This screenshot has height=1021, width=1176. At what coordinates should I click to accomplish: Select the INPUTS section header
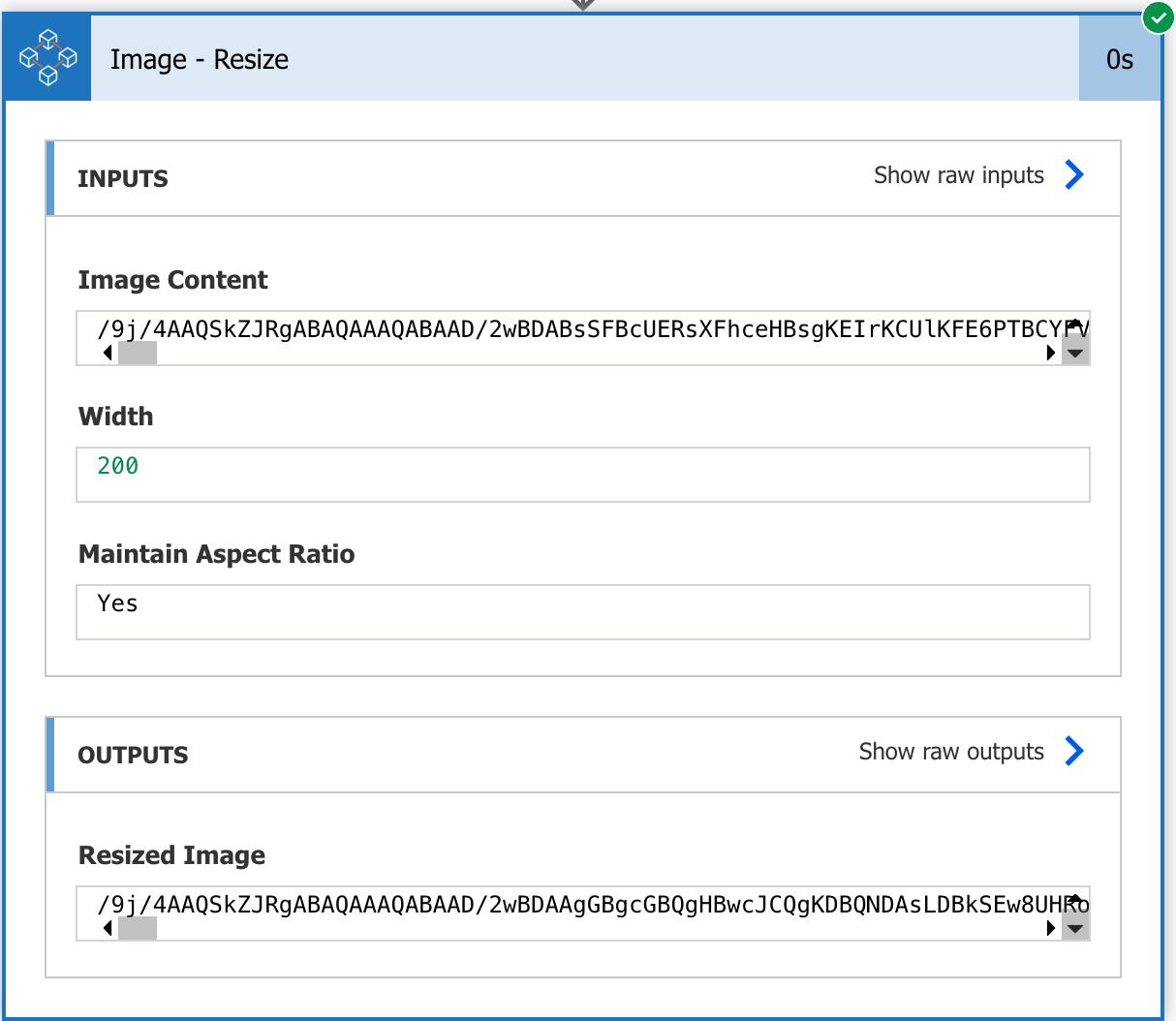coord(122,178)
